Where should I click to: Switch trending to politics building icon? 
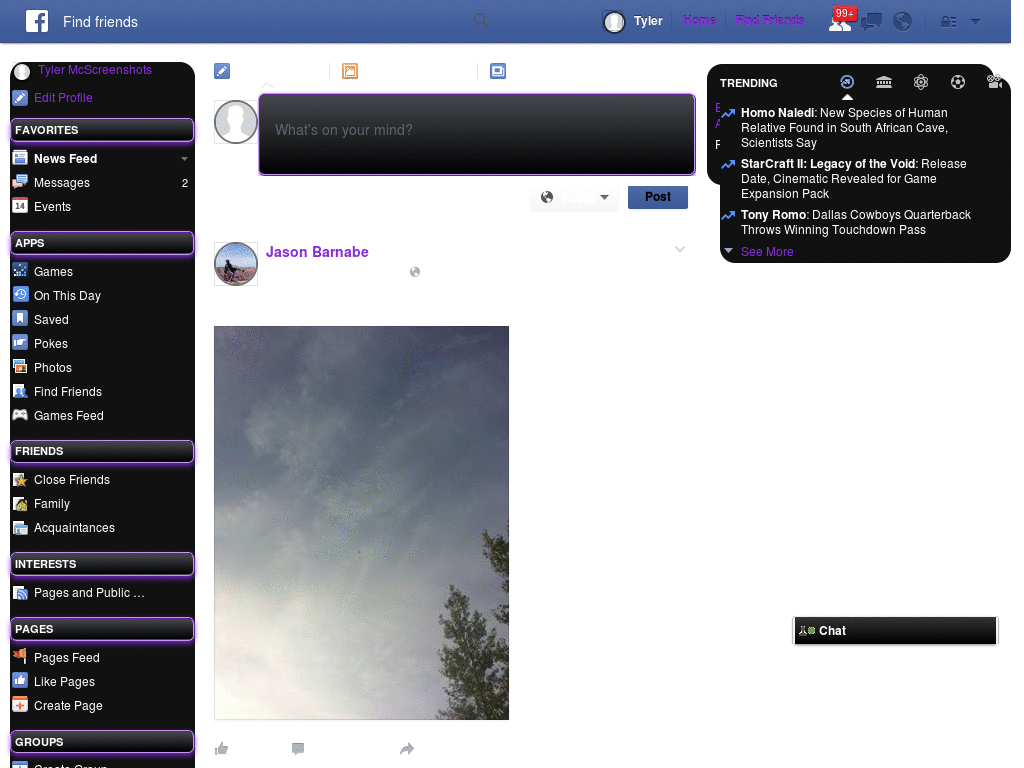point(884,82)
